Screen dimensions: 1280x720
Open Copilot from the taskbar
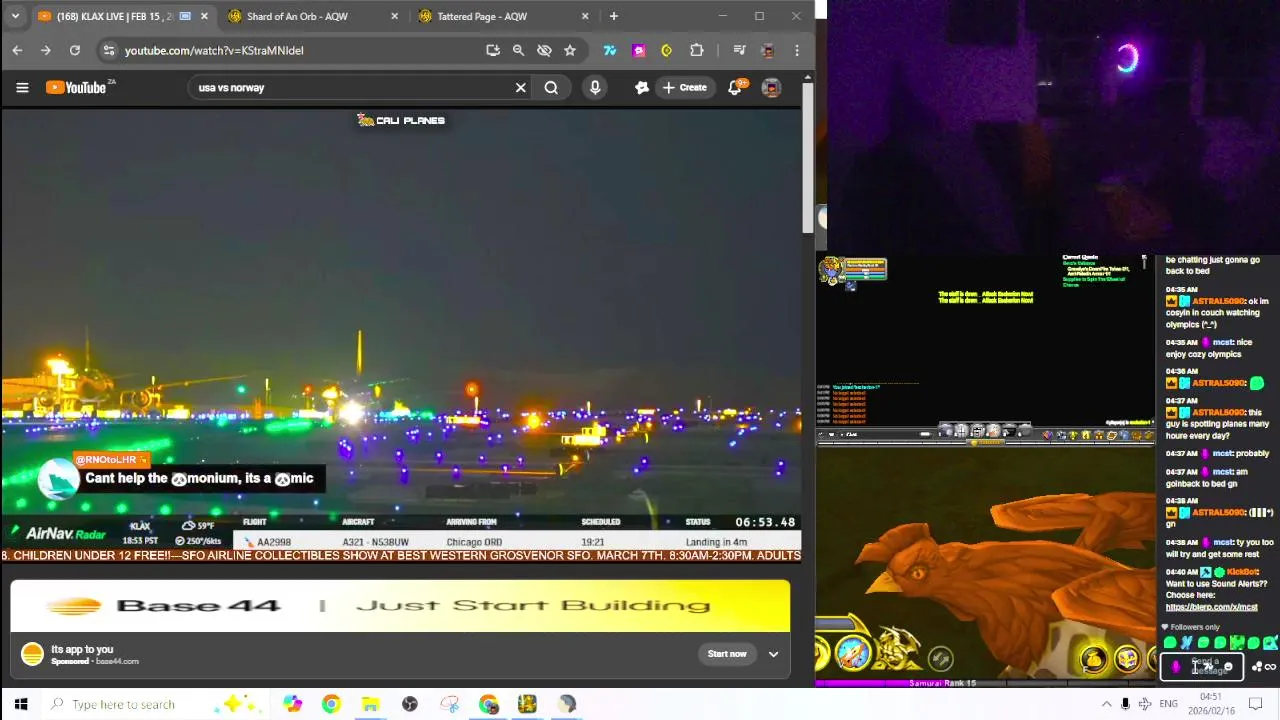tap(292, 704)
